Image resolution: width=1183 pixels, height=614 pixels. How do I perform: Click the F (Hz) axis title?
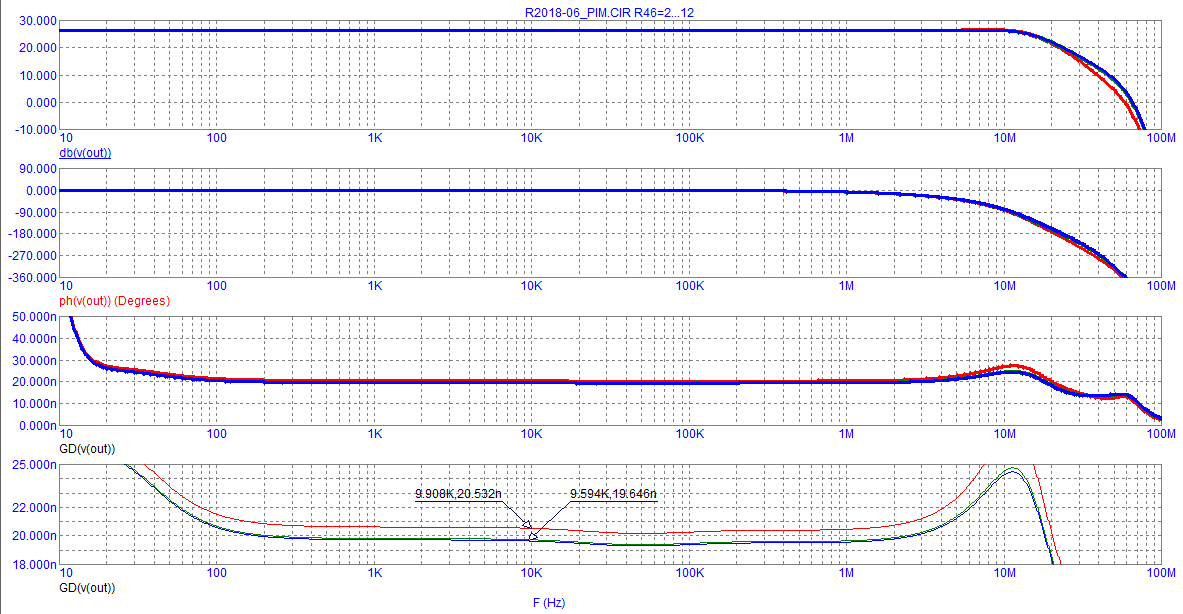[x=548, y=603]
